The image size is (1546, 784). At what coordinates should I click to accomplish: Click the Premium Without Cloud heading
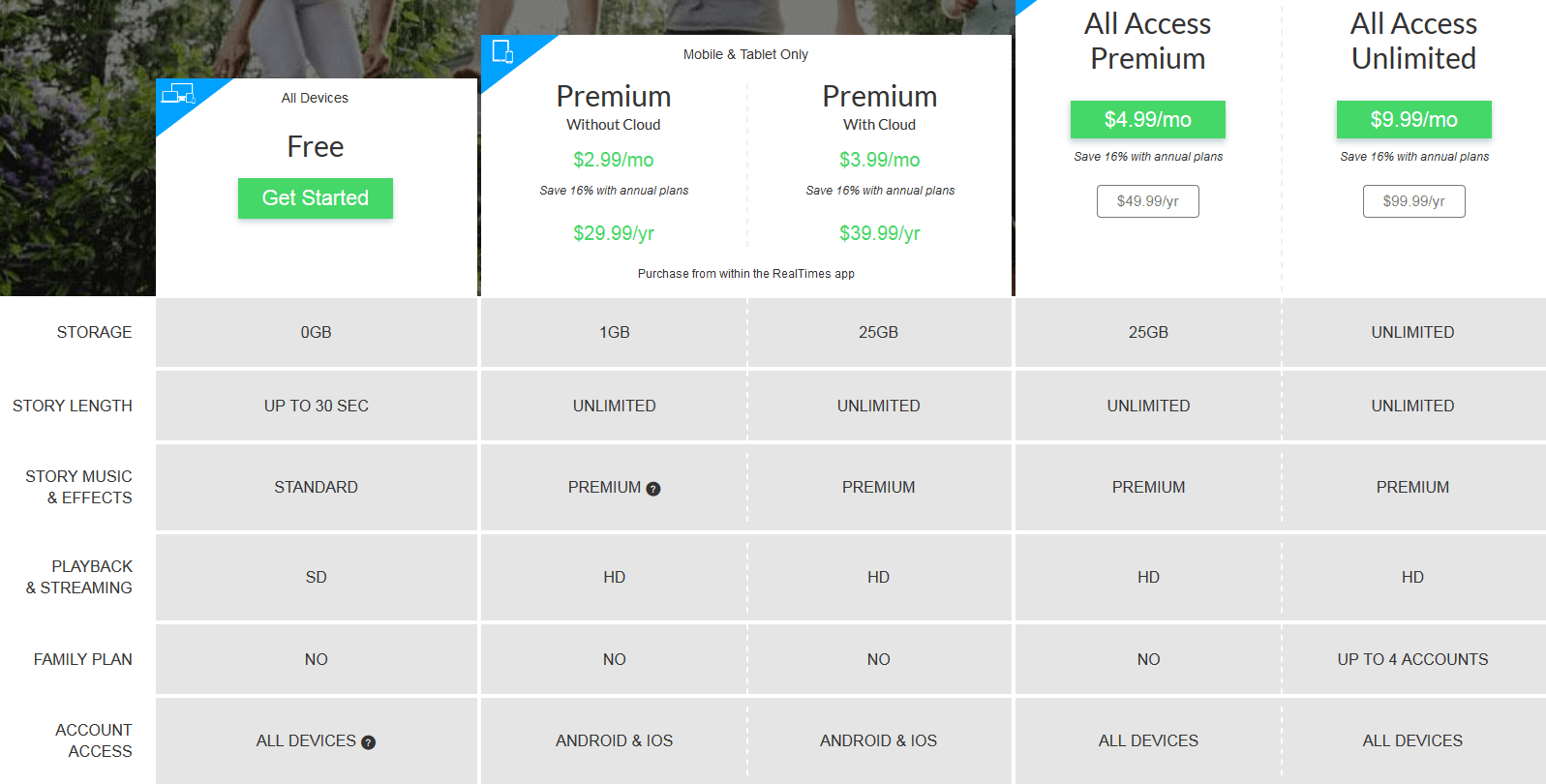coord(614,106)
